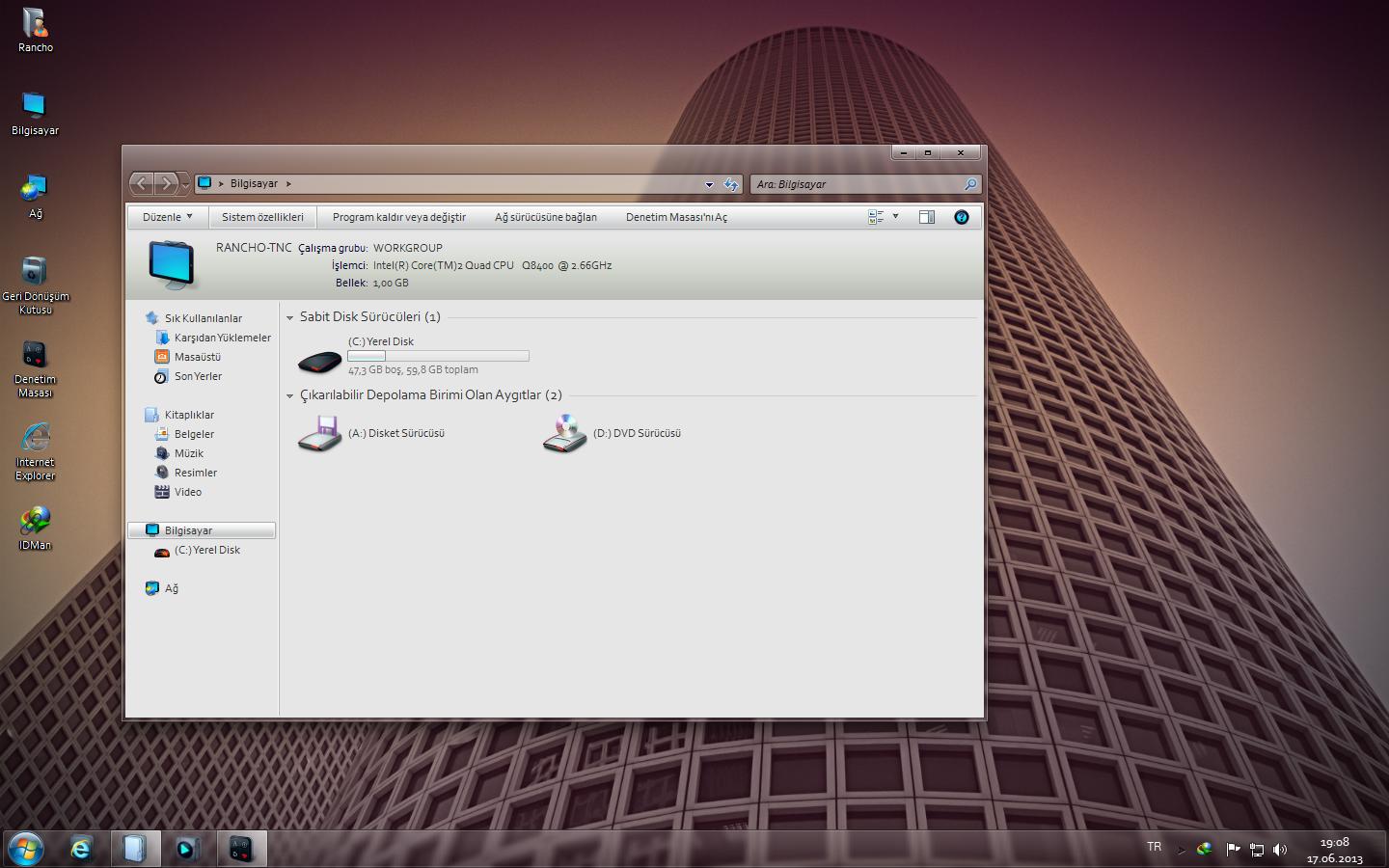The width and height of the screenshot is (1389, 868).
Task: Click the volume speaker tray icon
Action: click(x=1280, y=850)
